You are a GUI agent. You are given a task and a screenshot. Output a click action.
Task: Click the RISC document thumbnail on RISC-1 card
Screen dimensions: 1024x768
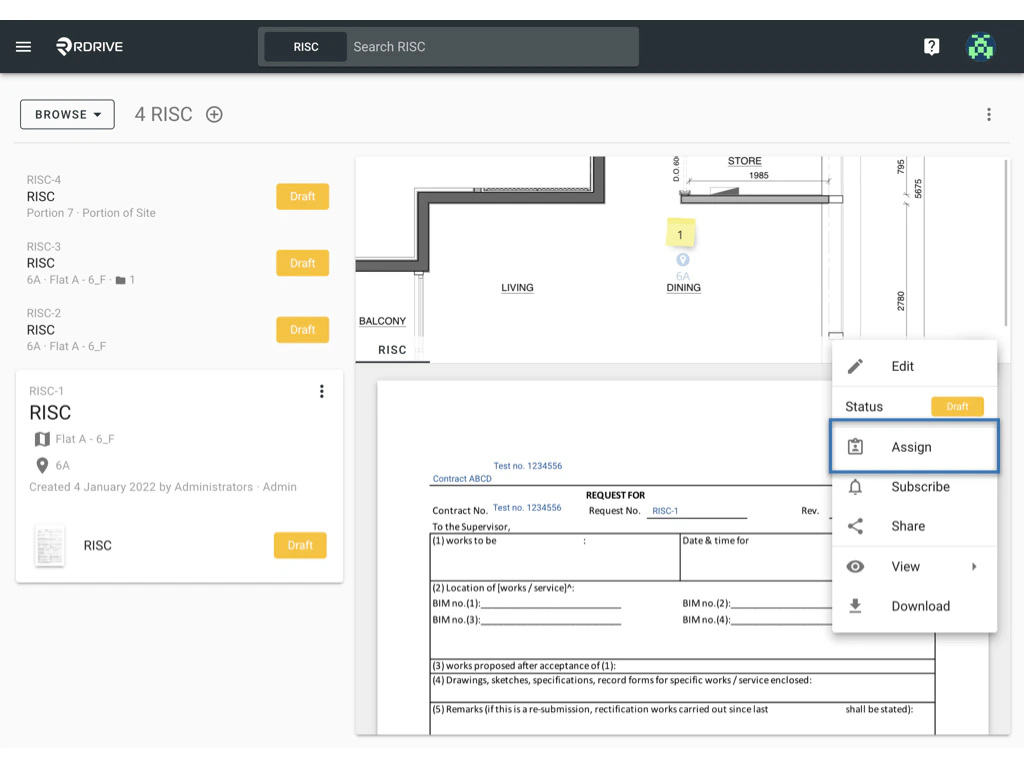tap(51, 544)
